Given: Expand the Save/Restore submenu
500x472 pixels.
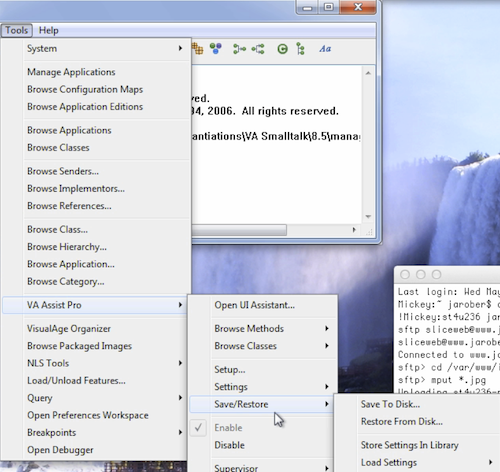Looking at the screenshot, I should click(261, 404).
